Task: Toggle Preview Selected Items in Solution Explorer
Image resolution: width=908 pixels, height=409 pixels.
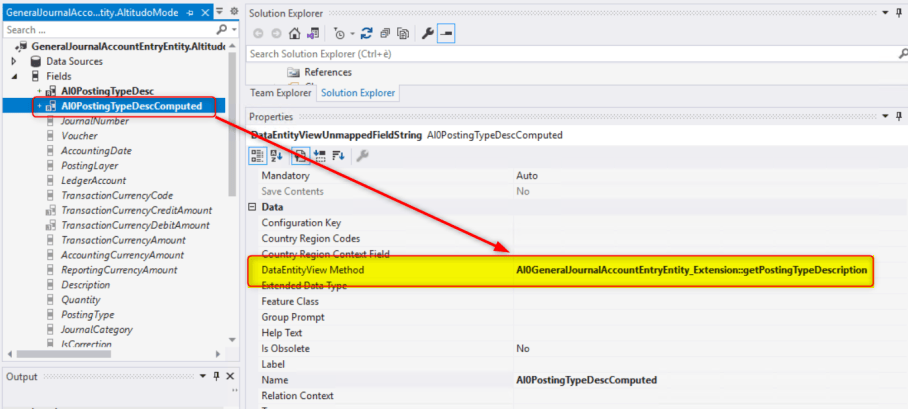Action: click(x=446, y=34)
